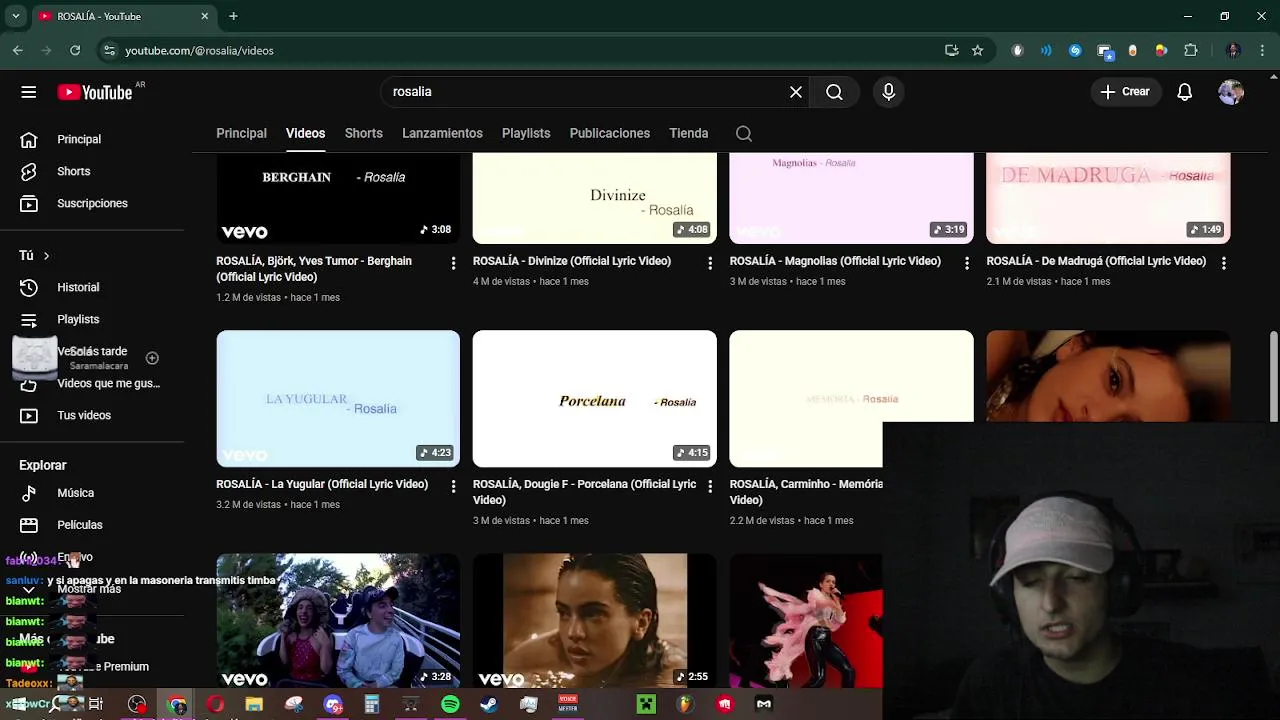Viewport: 1280px width, 720px height.
Task: Expand the Tú section chevron
Action: coord(46,256)
